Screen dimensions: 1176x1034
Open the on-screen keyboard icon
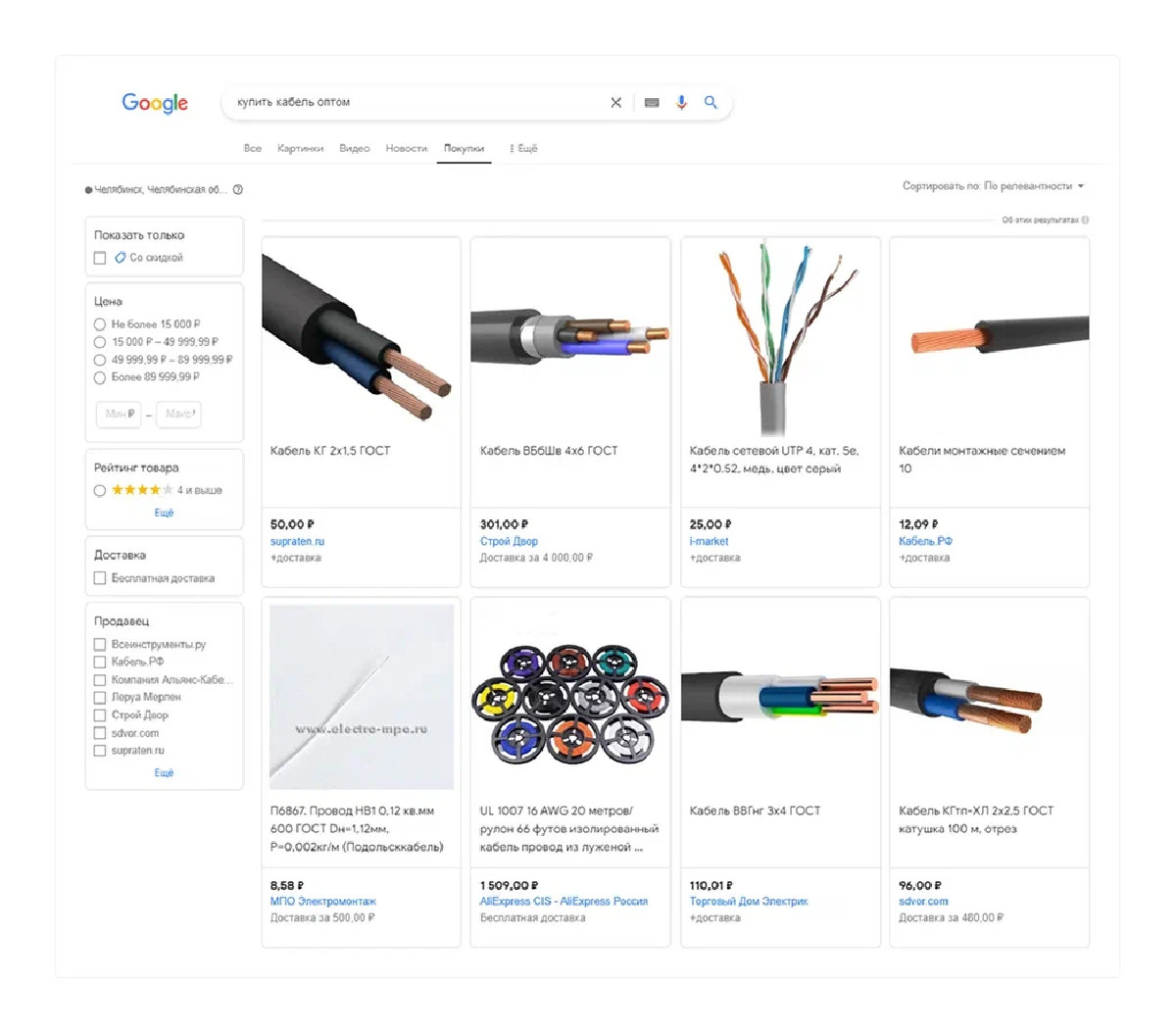point(652,102)
